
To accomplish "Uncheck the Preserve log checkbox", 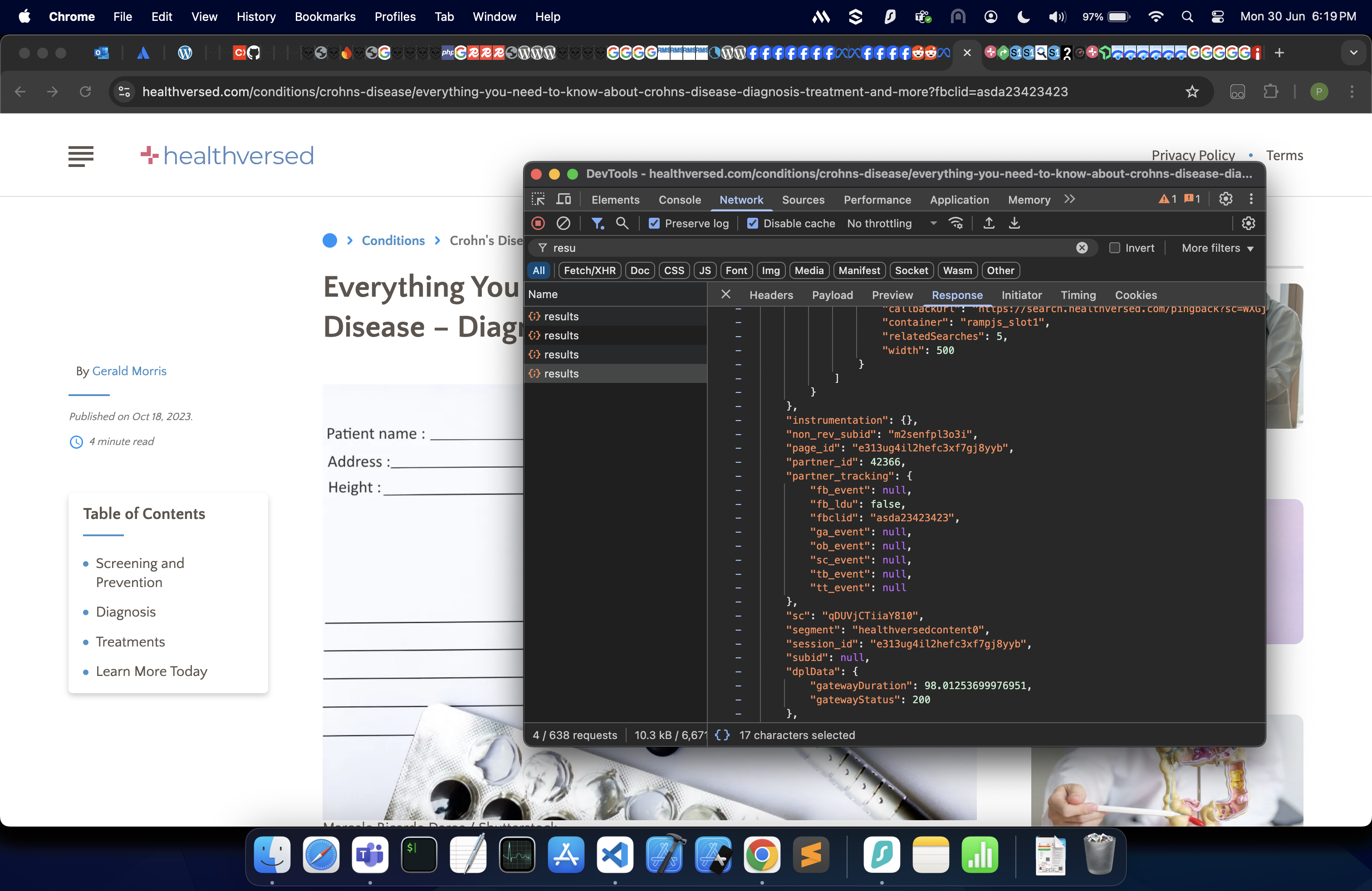I will [654, 224].
